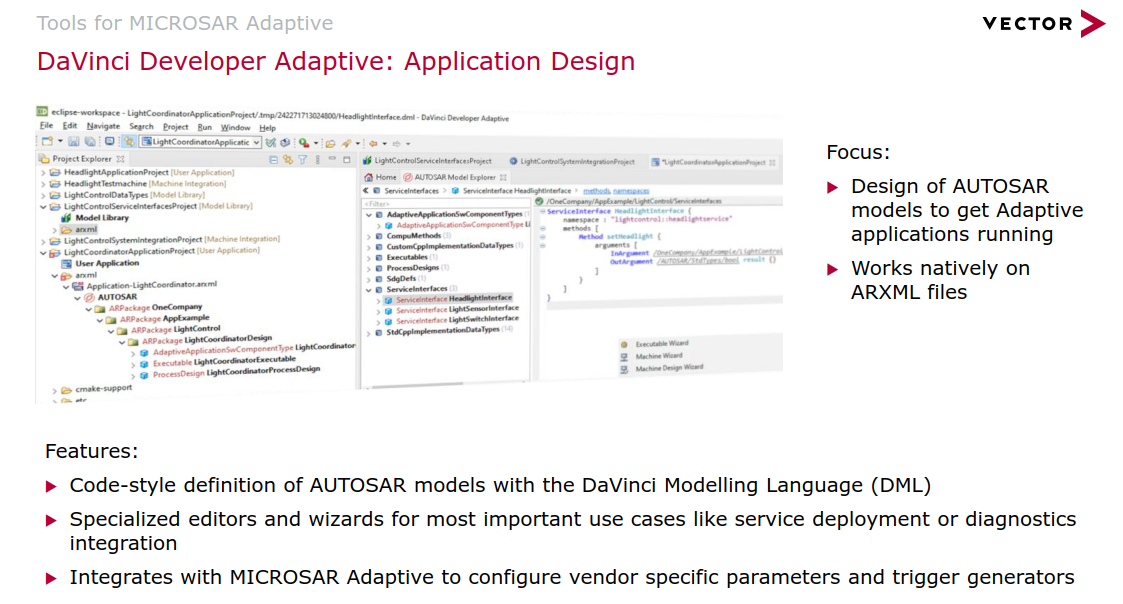Click the Forward navigation arrow toolbar icon
1123x604 pixels.
(x=397, y=143)
